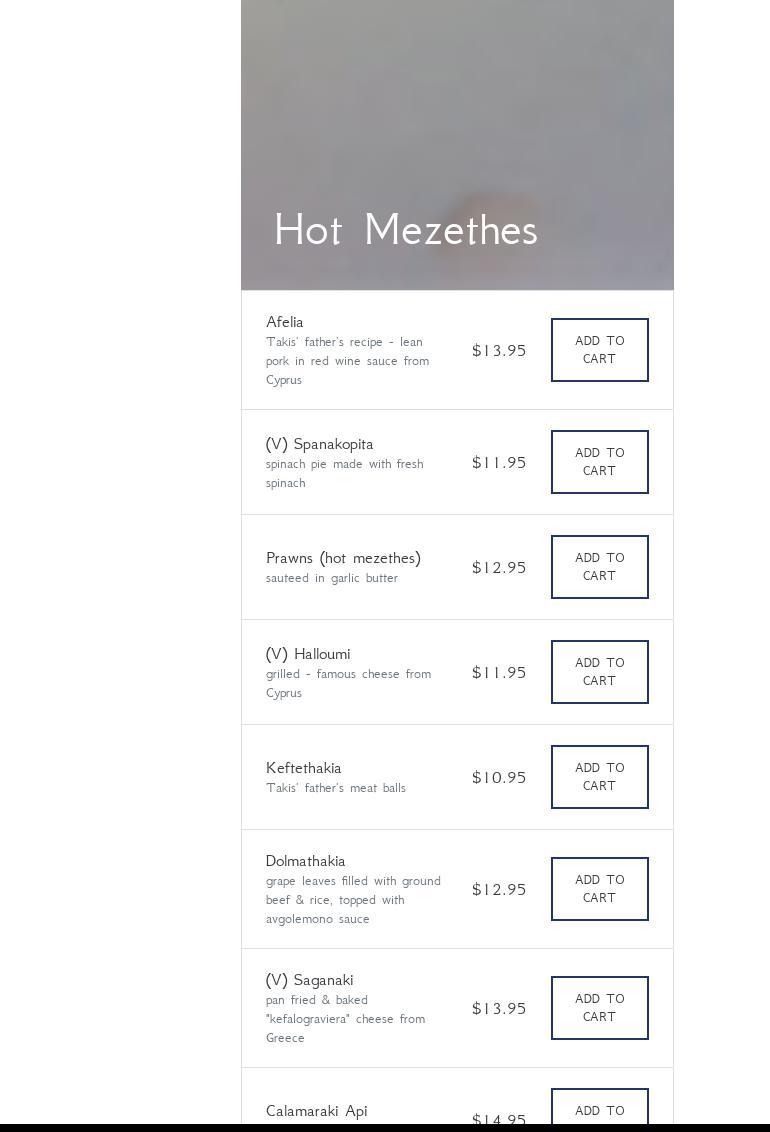This screenshot has height=1132, width=770.
Task: Add (V) Spanakopita to the cart
Action: click(x=599, y=462)
